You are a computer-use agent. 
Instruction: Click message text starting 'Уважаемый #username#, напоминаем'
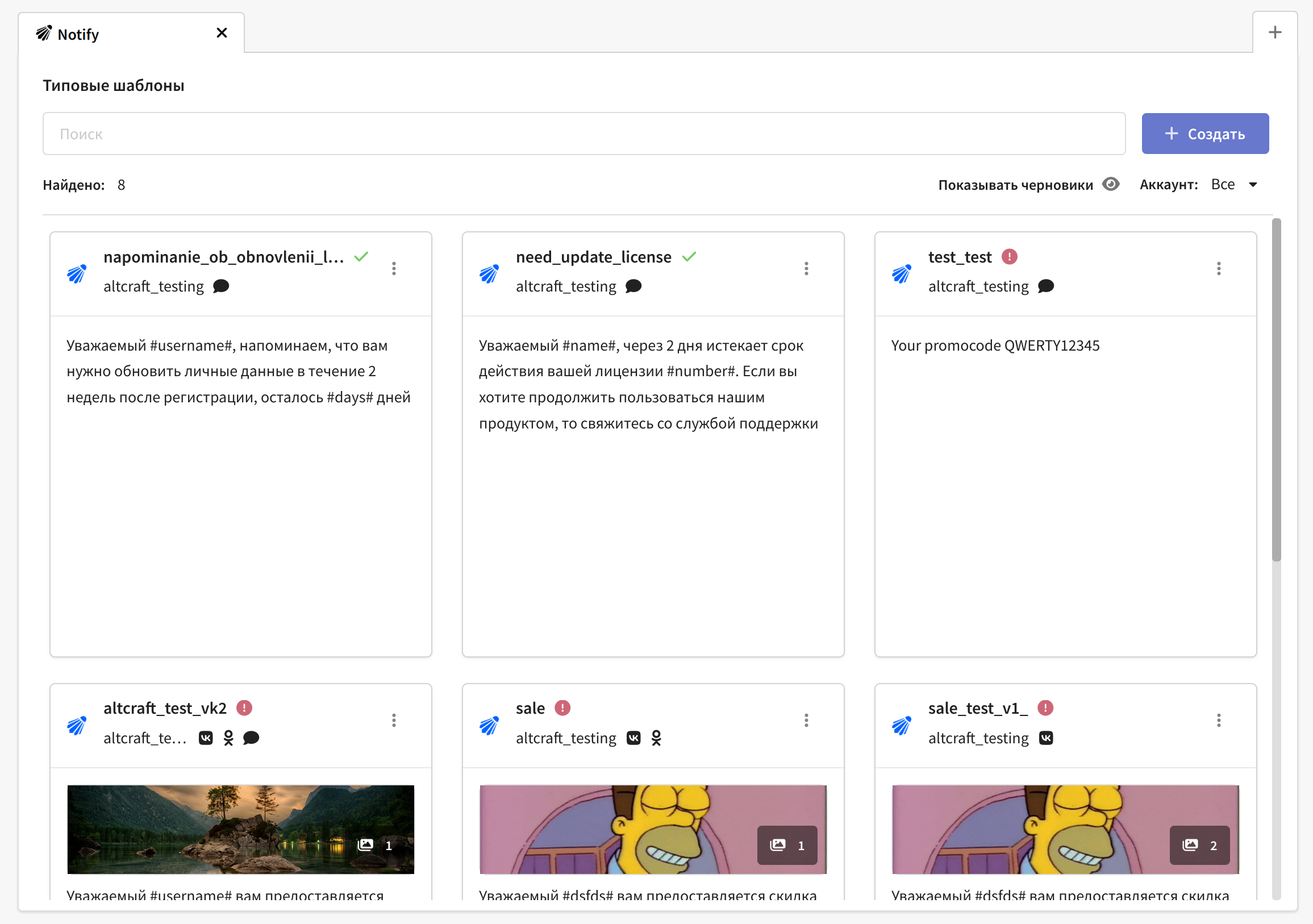point(239,371)
